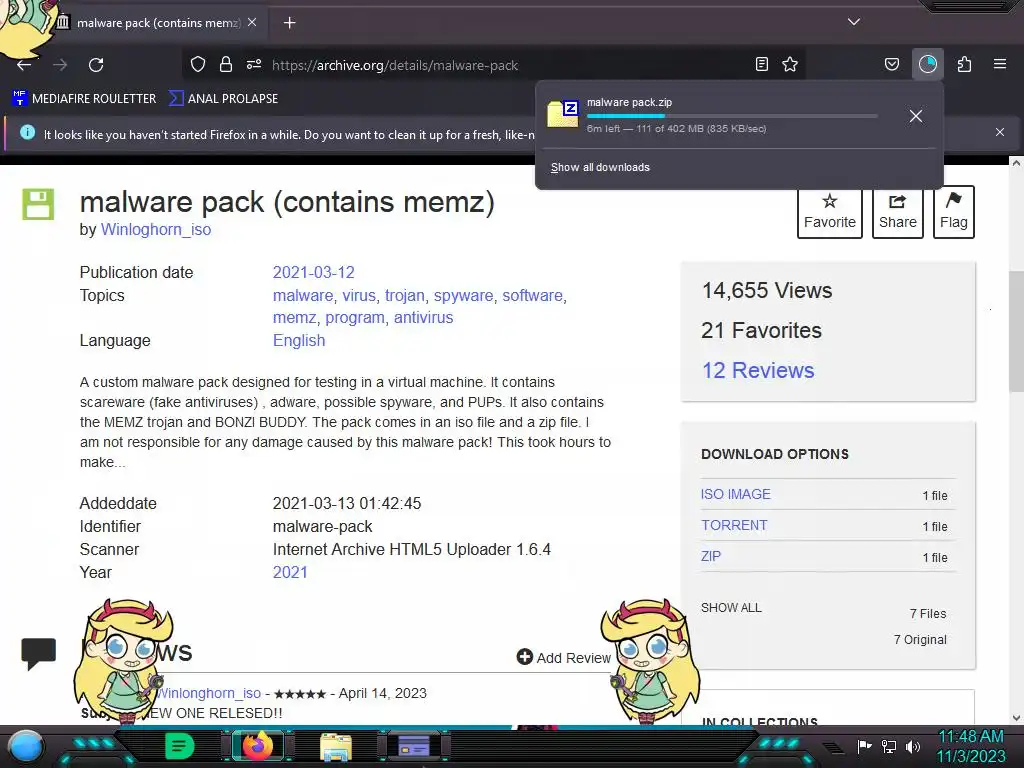The height and width of the screenshot is (768, 1024).
Task: Select the malware pack (contains memz) tab
Action: 159,23
